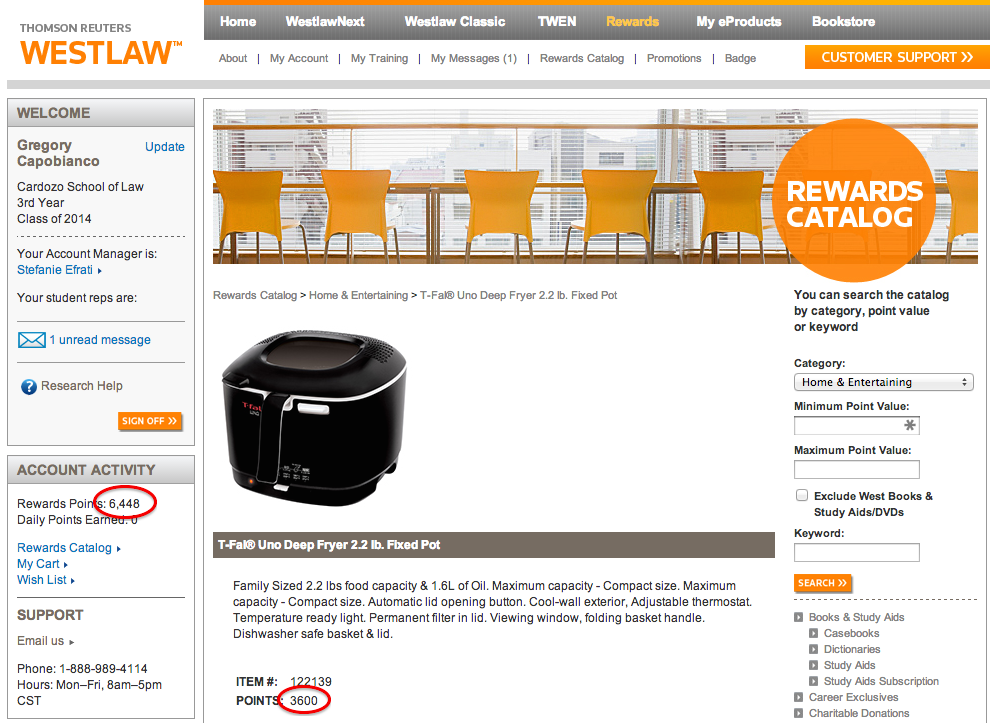Image resolution: width=995 pixels, height=723 pixels.
Task: Open My Messages (1) in the submenu
Action: [x=473, y=58]
